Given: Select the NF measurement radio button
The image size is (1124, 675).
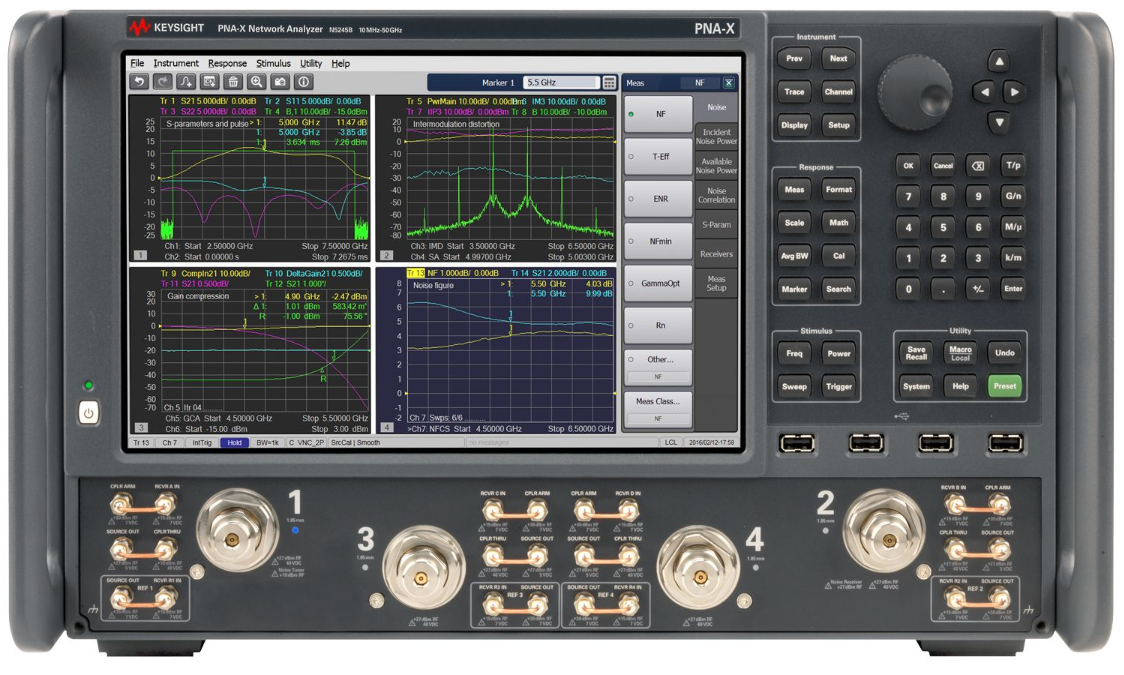Looking at the screenshot, I should point(658,114).
